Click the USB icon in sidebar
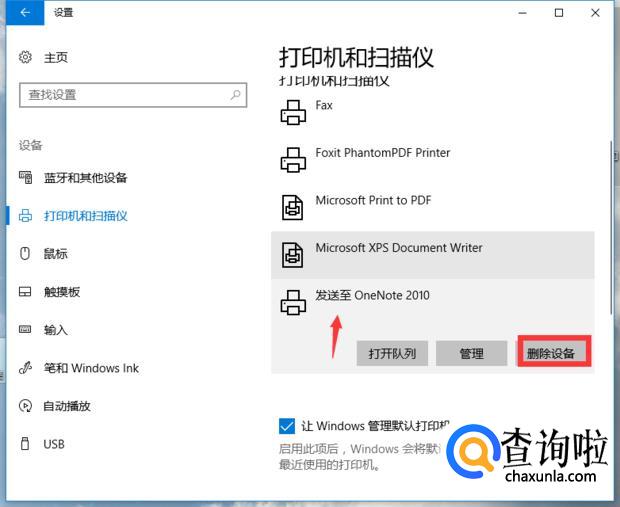The height and width of the screenshot is (507, 620). (26, 444)
